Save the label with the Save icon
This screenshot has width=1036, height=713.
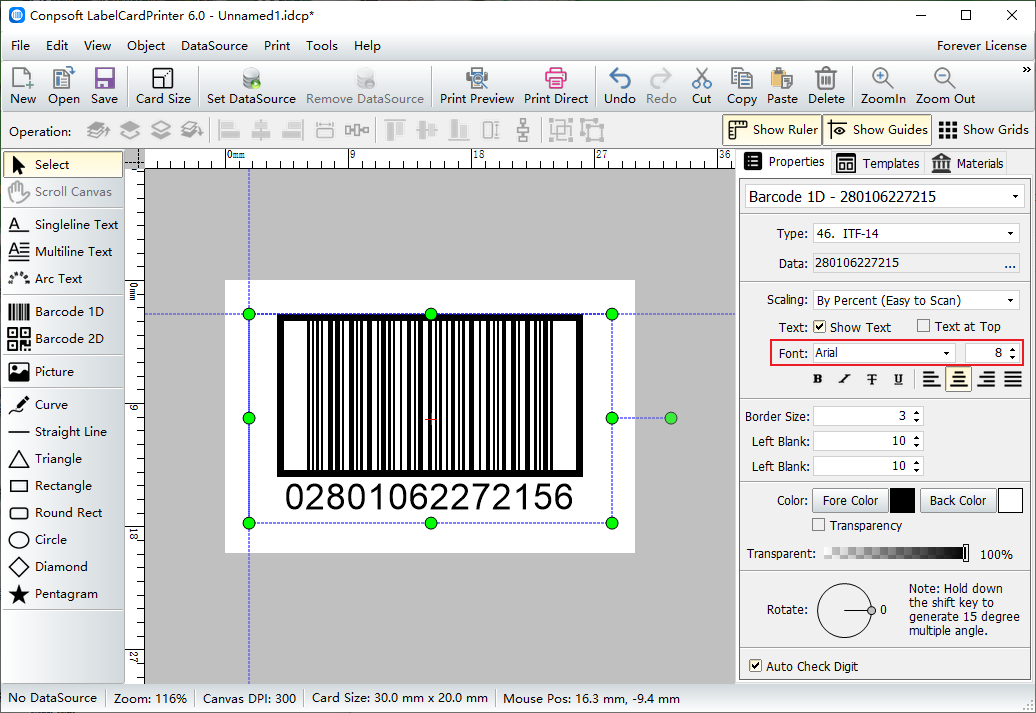click(104, 85)
